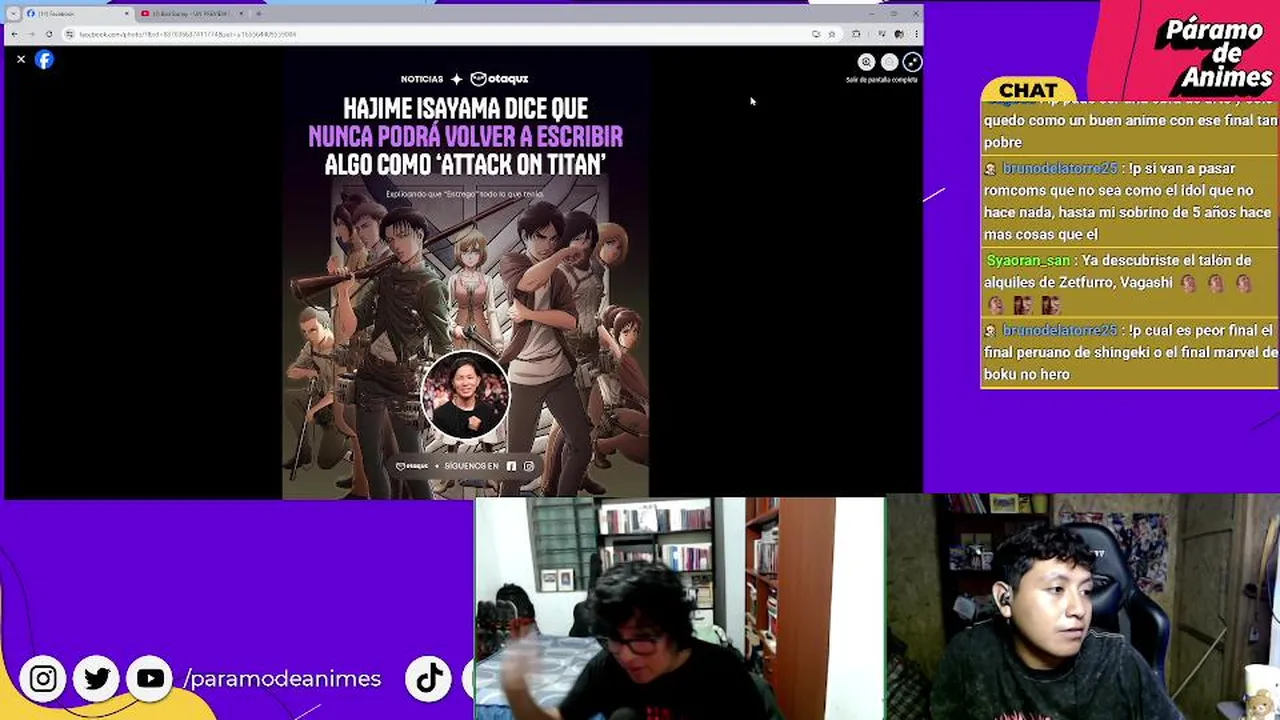The image size is (1280, 720).
Task: Close the YouTube browser tab
Action: (x=240, y=14)
